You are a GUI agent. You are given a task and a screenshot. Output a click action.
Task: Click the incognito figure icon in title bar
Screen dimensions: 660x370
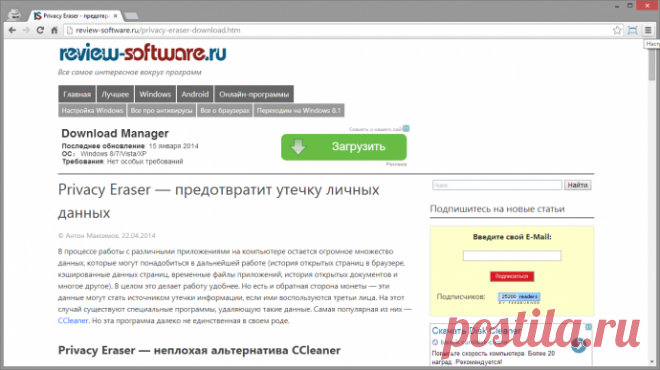15,15
